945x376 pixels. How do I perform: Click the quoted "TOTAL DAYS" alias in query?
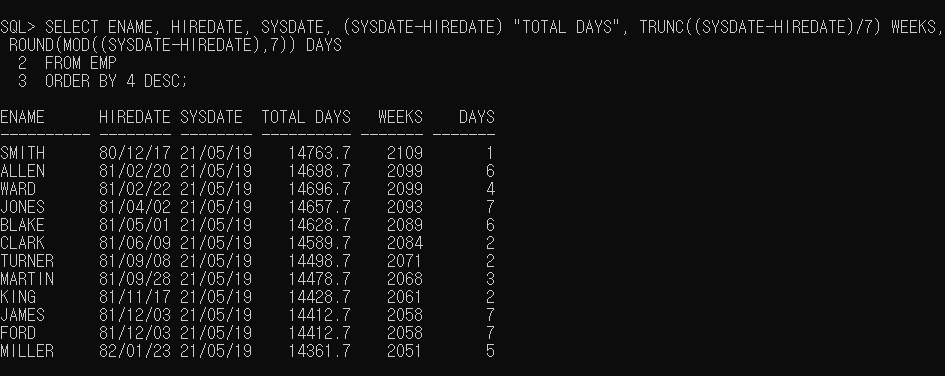pyautogui.click(x=567, y=27)
